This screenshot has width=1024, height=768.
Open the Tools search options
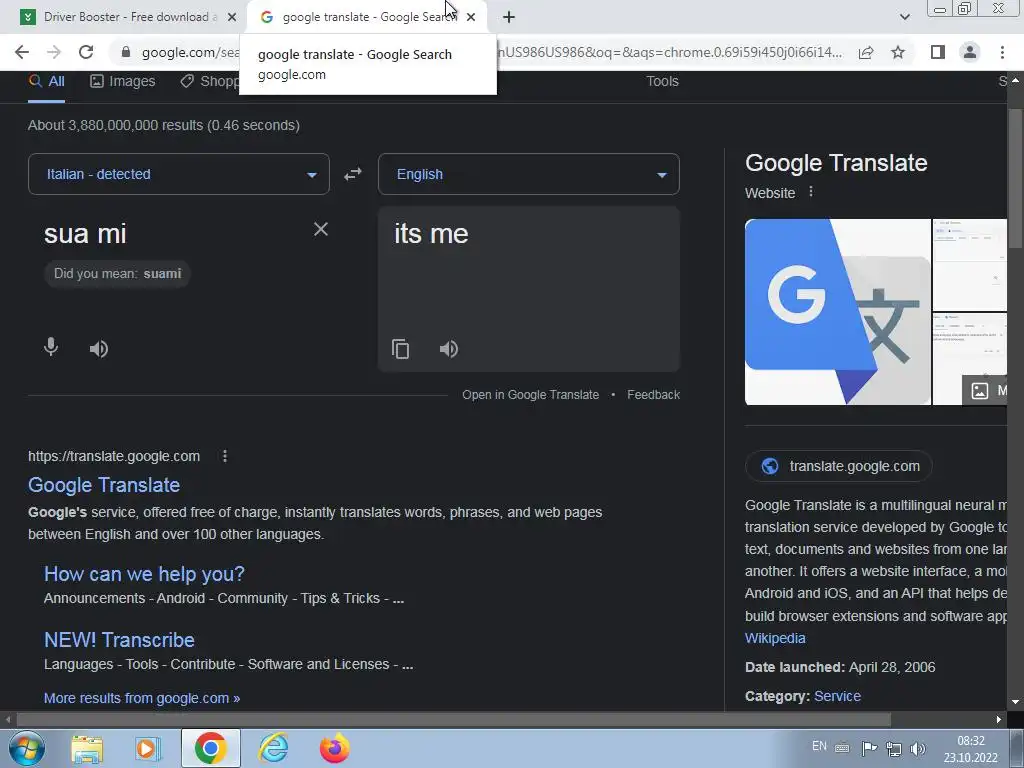(x=662, y=82)
